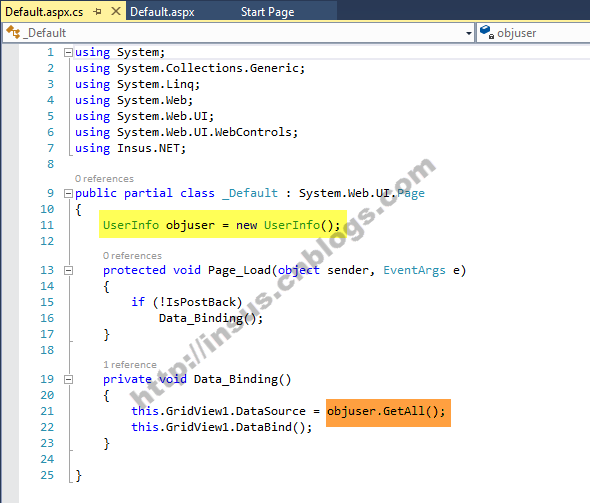Click 'System.Web;' on line 4

point(155,100)
